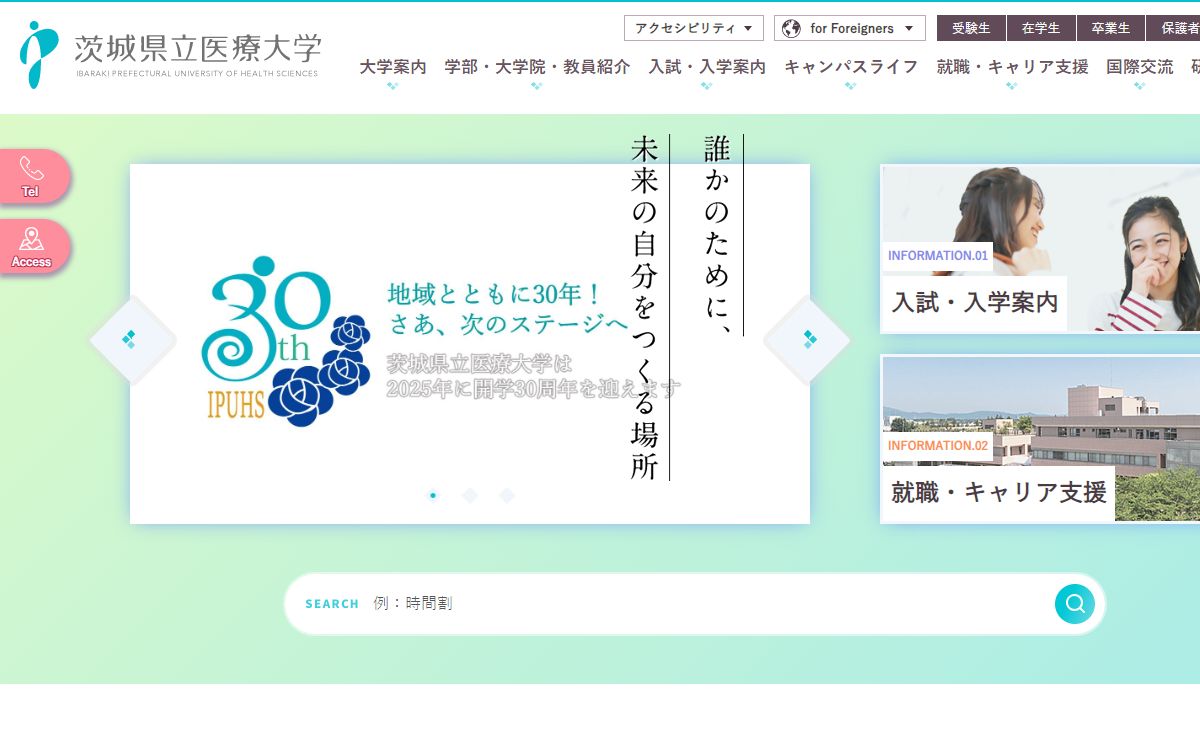
Task: Select the 受験生 tab
Action: pos(971,28)
